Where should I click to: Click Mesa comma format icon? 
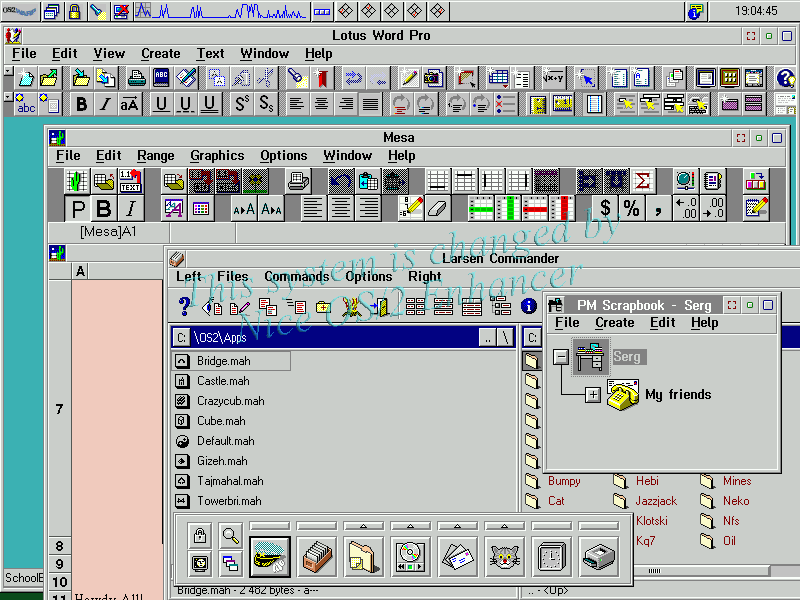tap(659, 208)
